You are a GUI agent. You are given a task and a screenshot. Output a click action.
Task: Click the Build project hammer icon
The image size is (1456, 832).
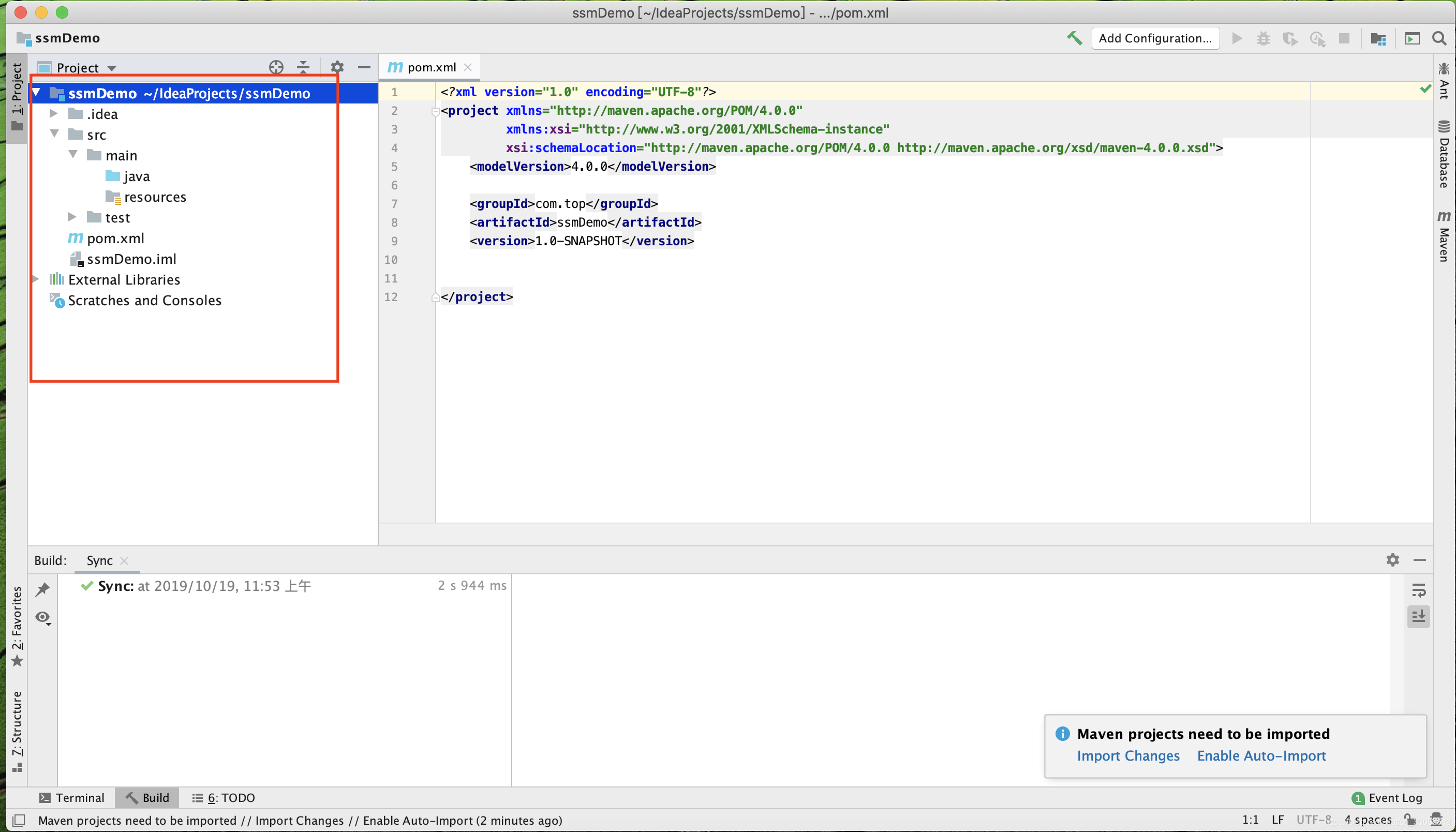coord(1074,38)
